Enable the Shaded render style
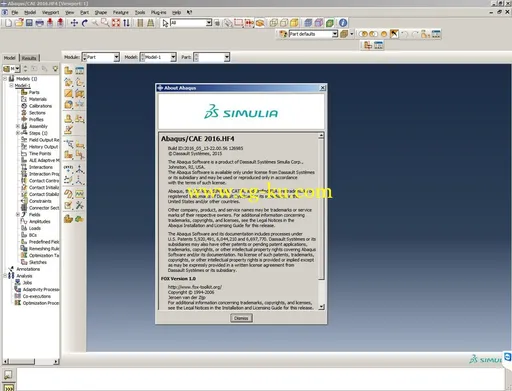This screenshot has width=512, height=391. 294,23
